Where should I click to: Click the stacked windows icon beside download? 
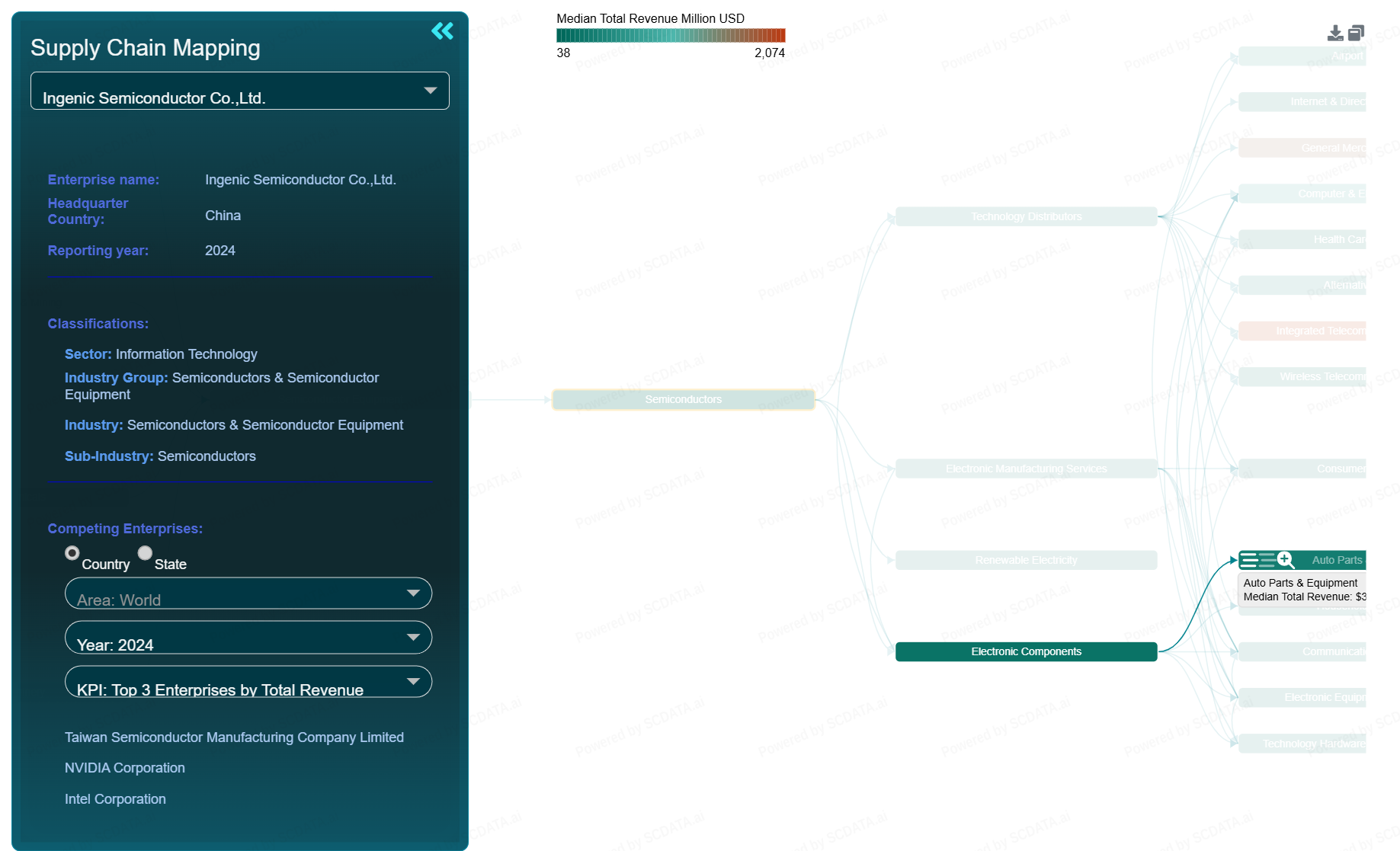(1356, 34)
